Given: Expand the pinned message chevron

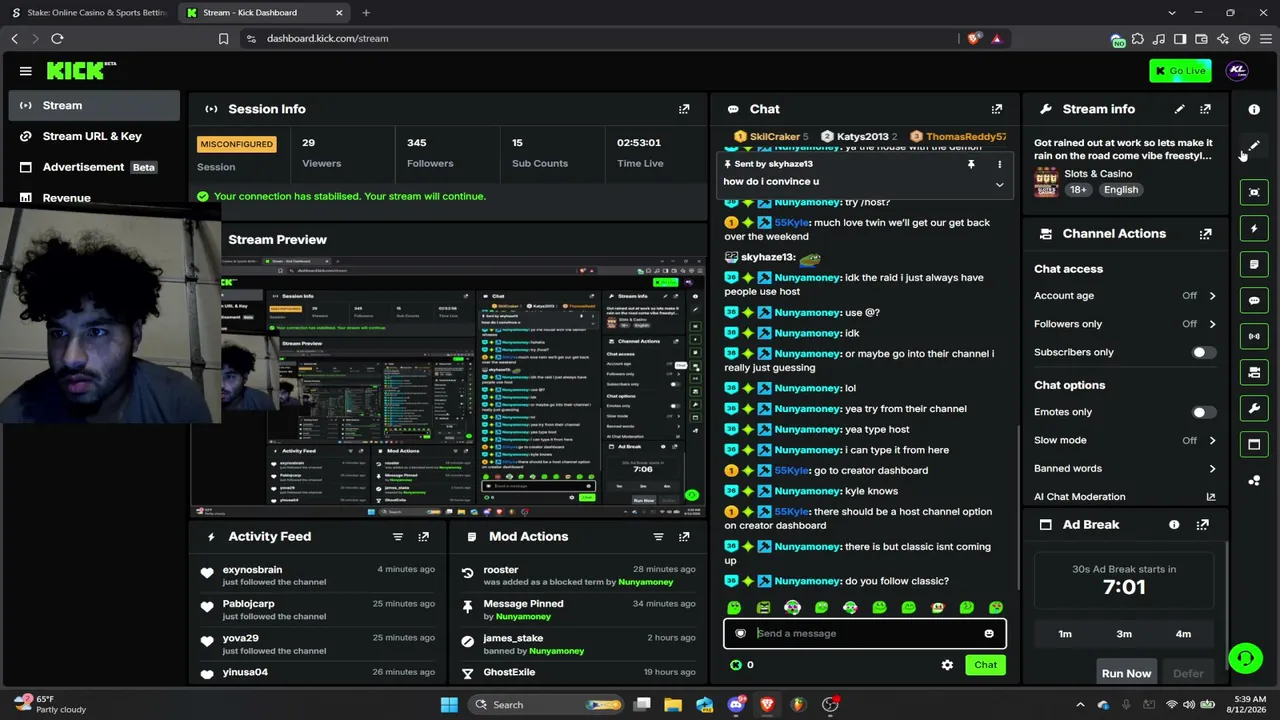Looking at the screenshot, I should pyautogui.click(x=999, y=184).
